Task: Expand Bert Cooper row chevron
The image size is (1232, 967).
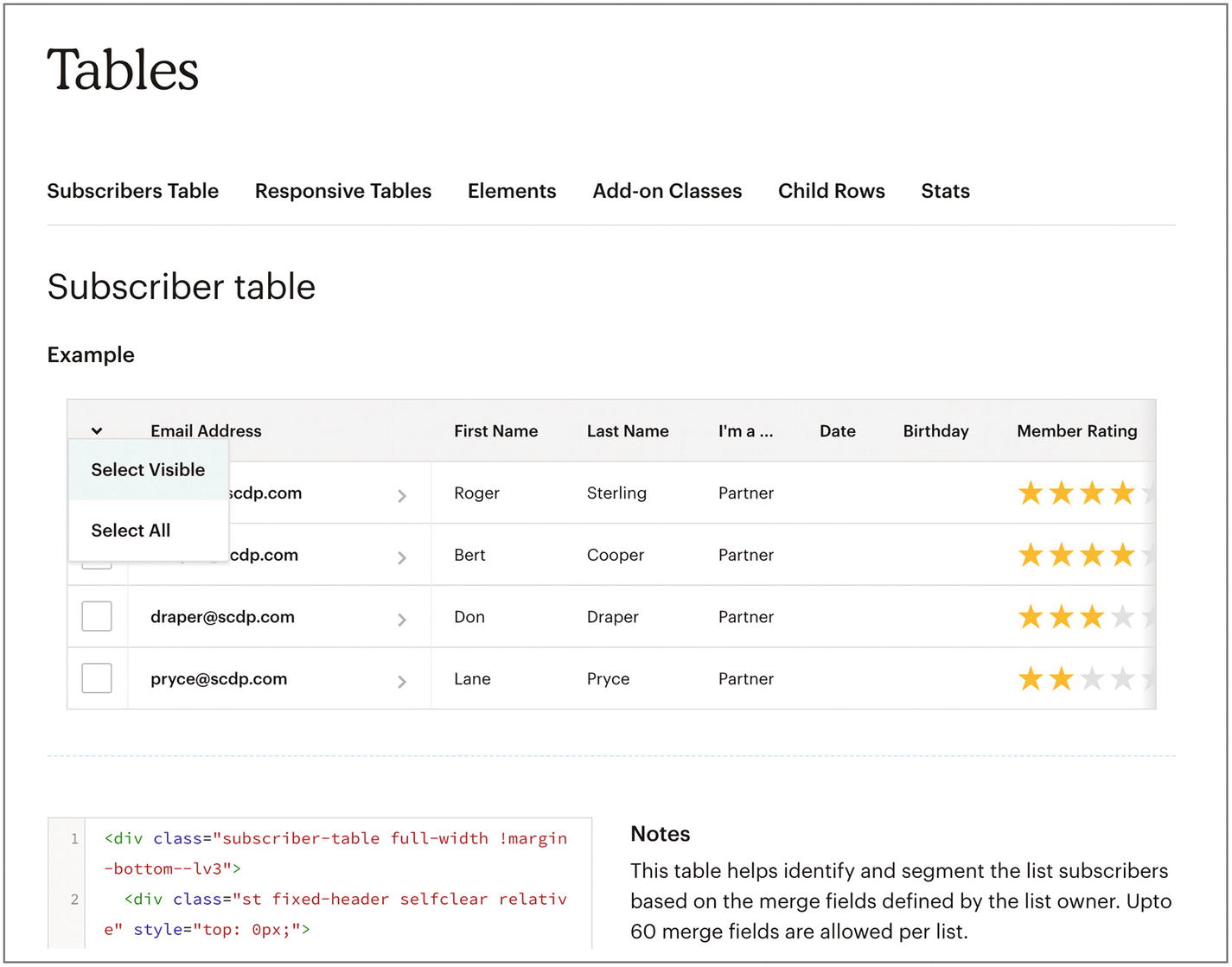Action: pyautogui.click(x=401, y=557)
